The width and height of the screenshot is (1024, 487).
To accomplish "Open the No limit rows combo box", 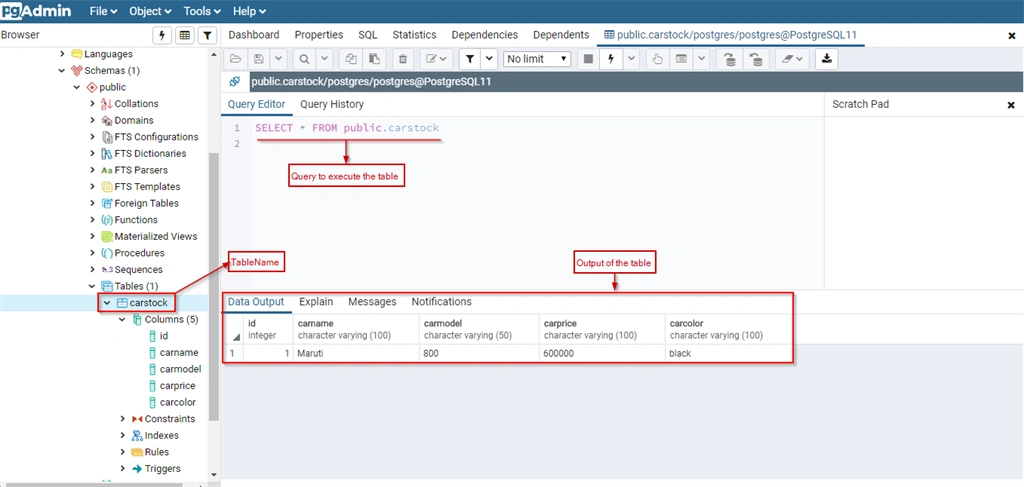I will 537,59.
